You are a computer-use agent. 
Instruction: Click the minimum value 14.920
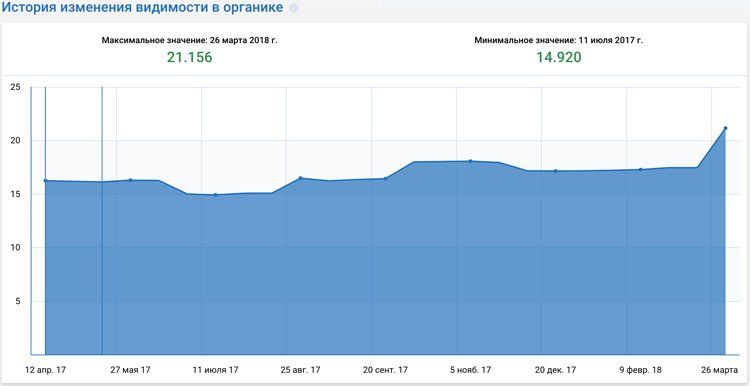tap(559, 58)
